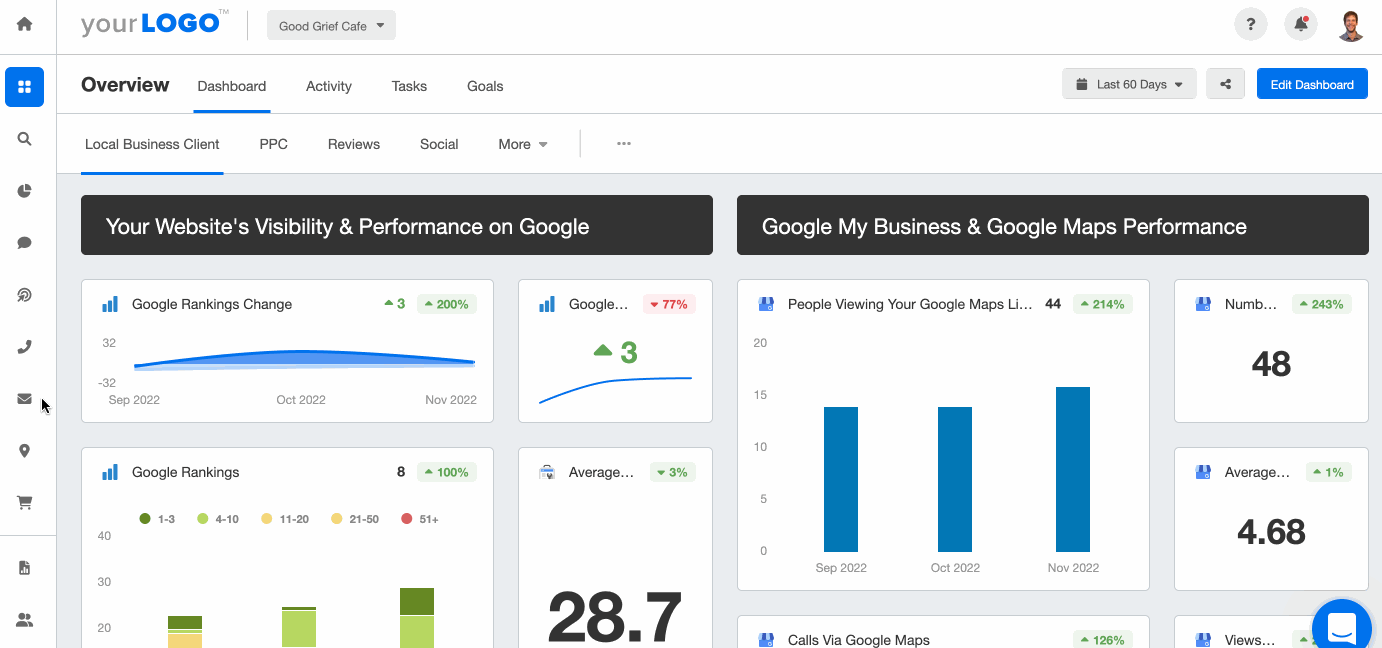1382x648 pixels.
Task: Open the shopping cart icon in sidebar
Action: pos(24,503)
